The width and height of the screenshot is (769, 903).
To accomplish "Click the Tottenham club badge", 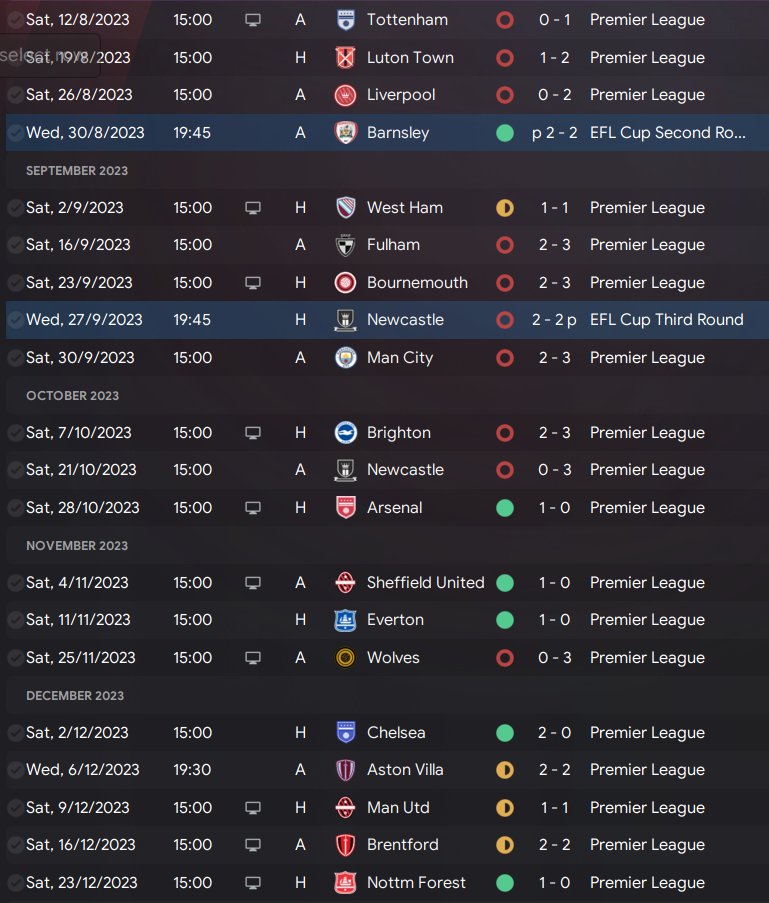I will point(346,20).
